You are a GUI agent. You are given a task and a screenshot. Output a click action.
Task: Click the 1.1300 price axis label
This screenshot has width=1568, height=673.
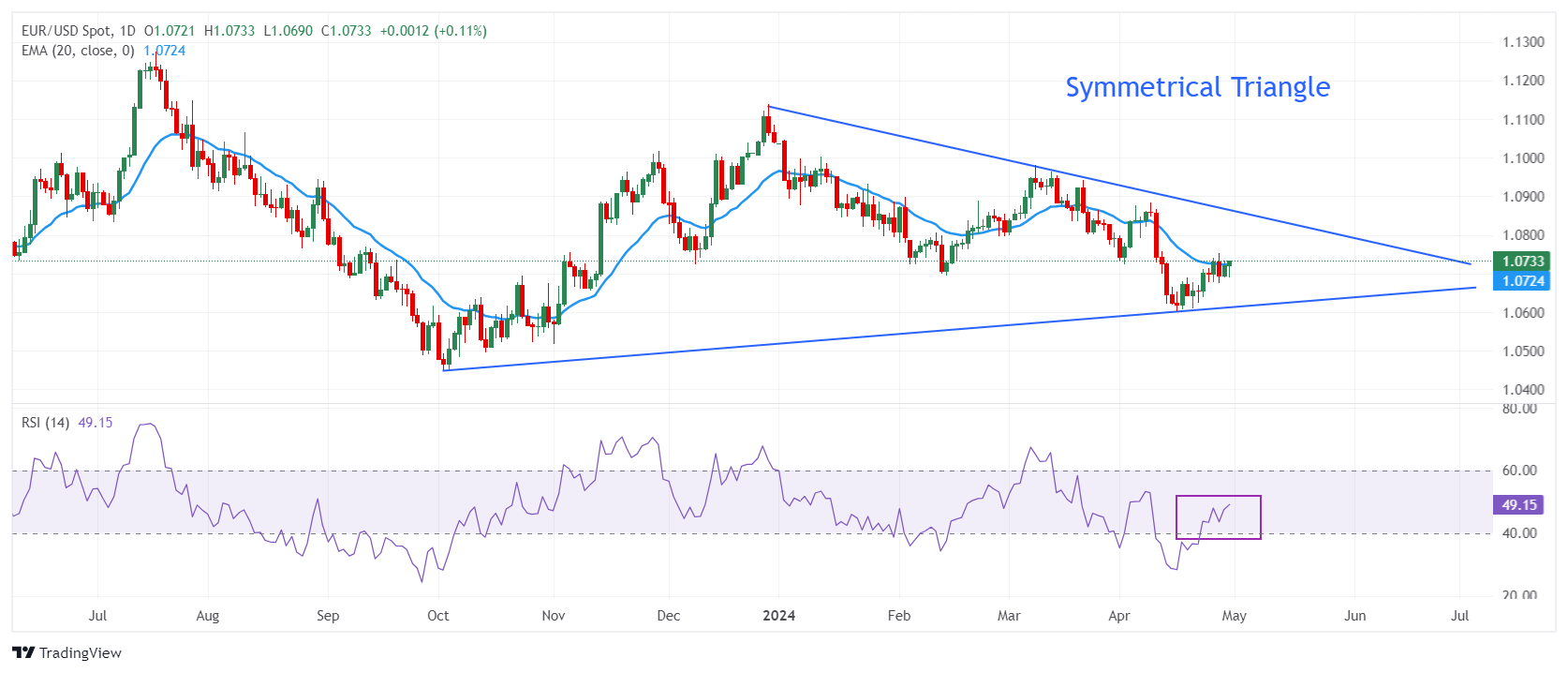click(x=1523, y=42)
